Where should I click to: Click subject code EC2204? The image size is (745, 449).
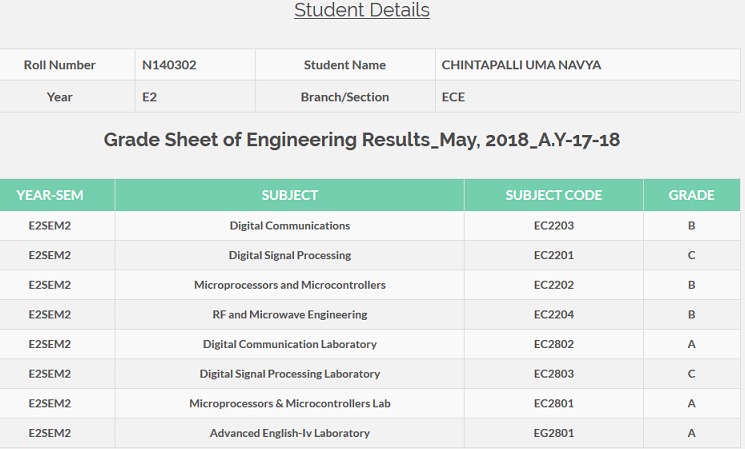pyautogui.click(x=554, y=314)
